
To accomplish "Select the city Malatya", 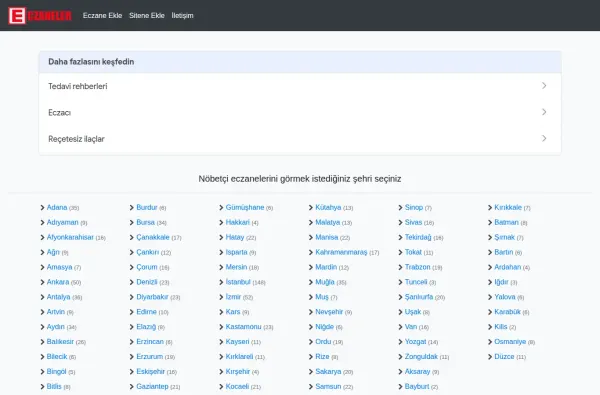I will tap(328, 222).
